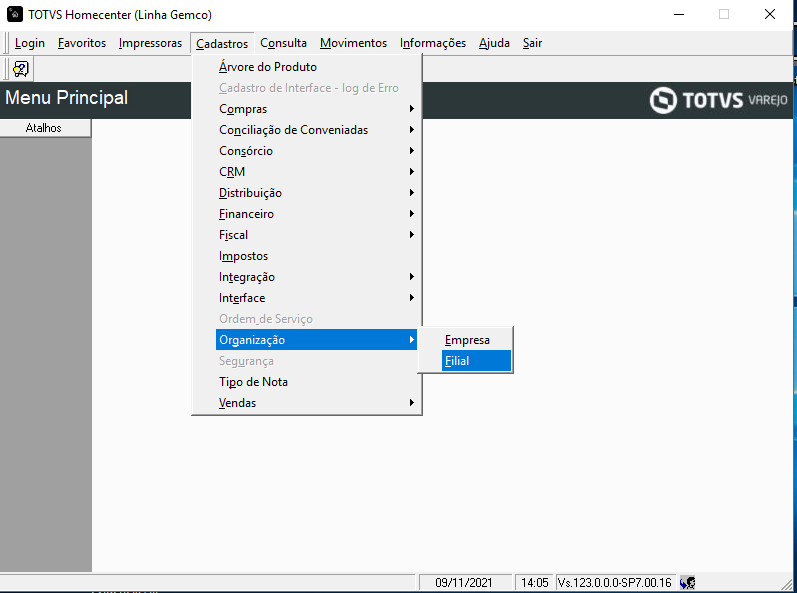Expand the Compras submenu

[x=316, y=109]
